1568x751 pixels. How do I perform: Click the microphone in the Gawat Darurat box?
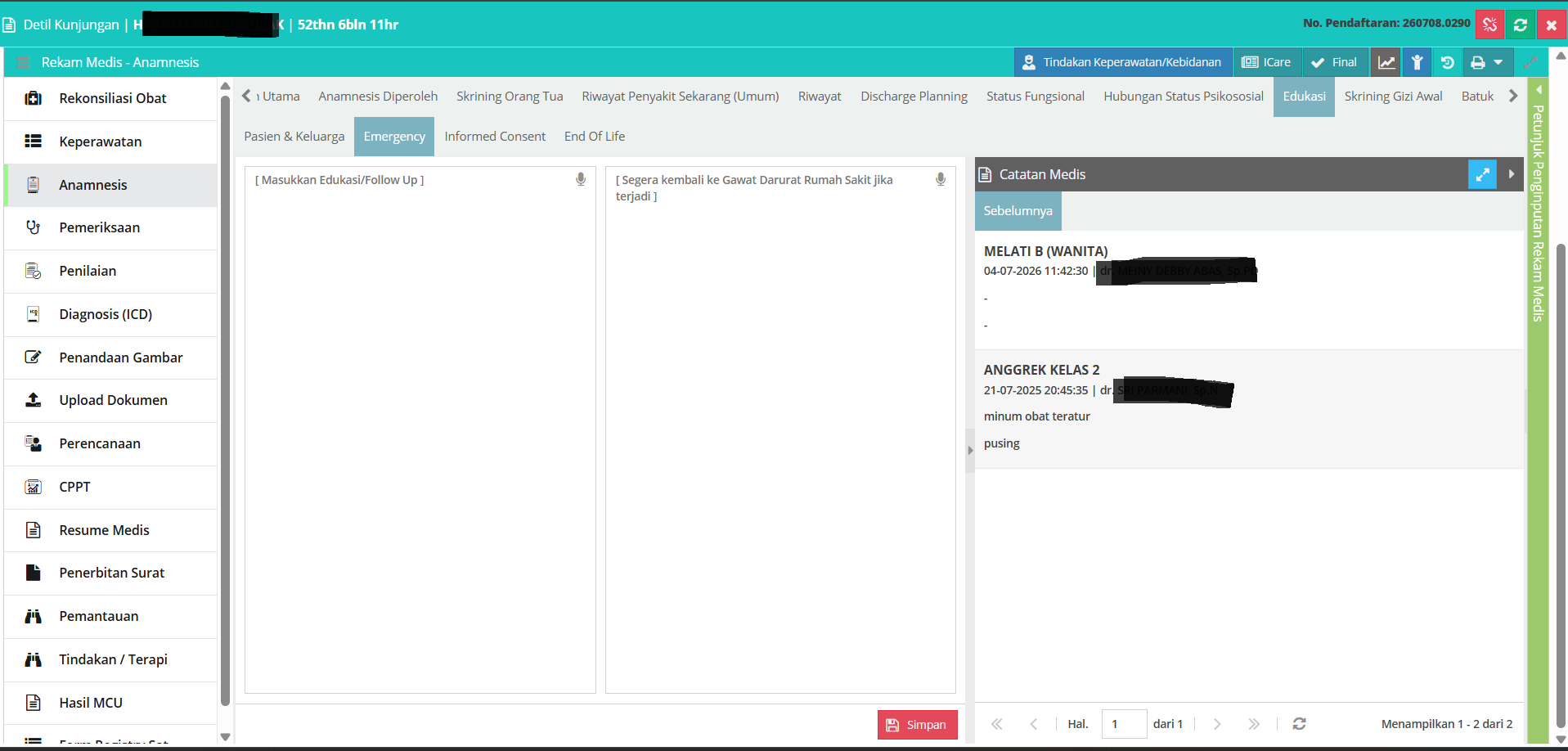[x=941, y=179]
